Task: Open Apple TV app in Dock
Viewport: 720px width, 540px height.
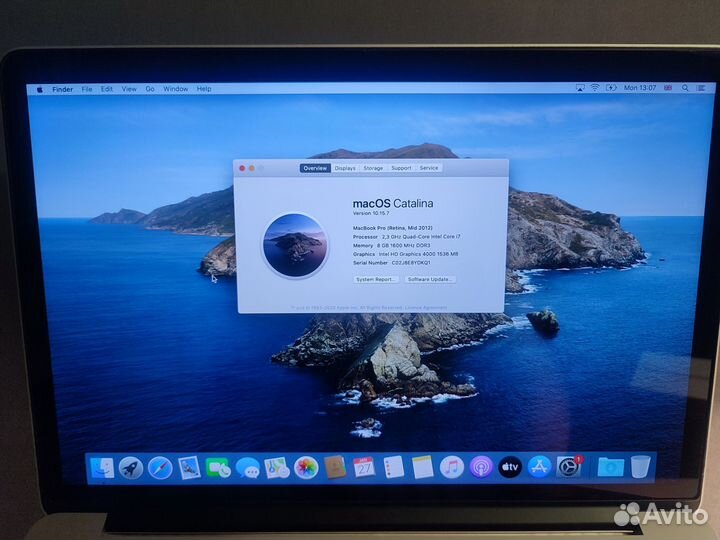Action: 510,467
